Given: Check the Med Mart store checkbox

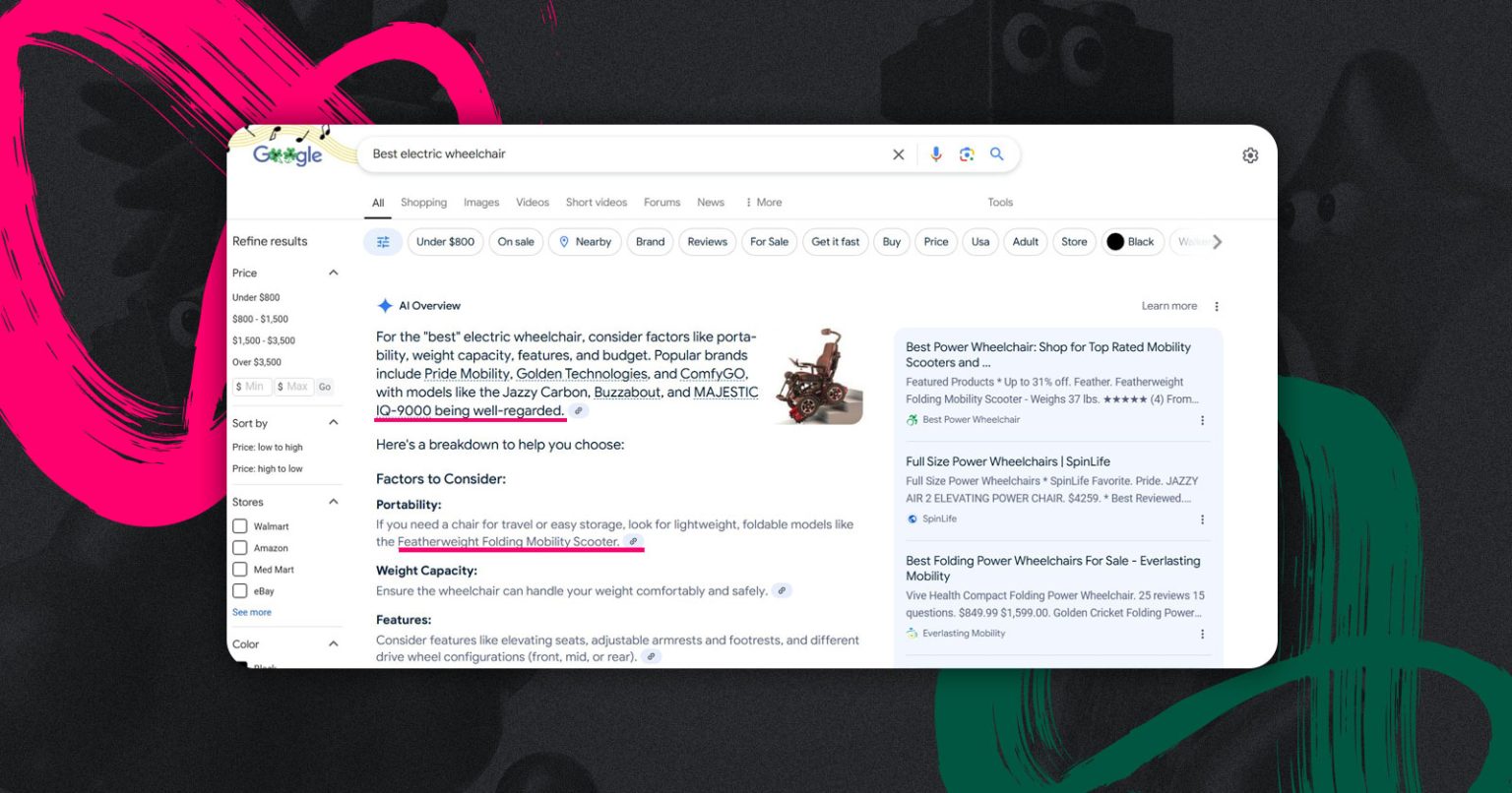Looking at the screenshot, I should tap(240, 570).
